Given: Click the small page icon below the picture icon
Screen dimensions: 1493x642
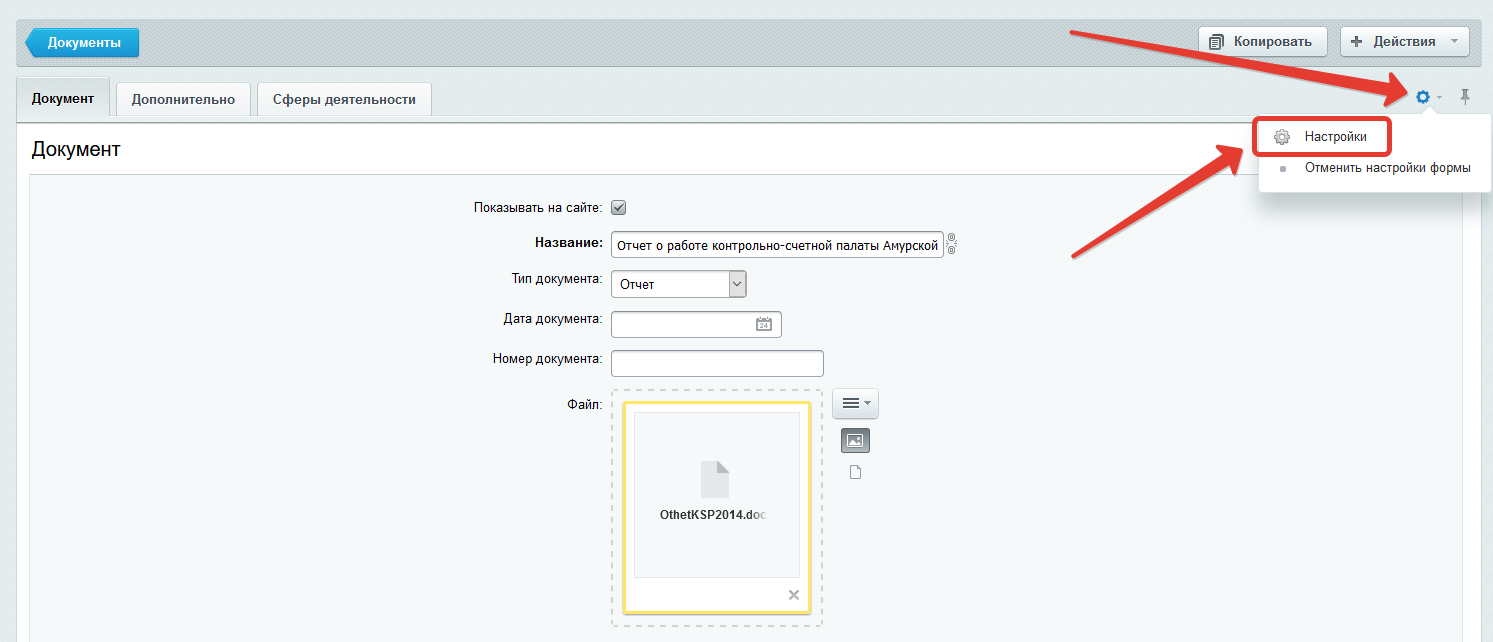Looking at the screenshot, I should (855, 472).
